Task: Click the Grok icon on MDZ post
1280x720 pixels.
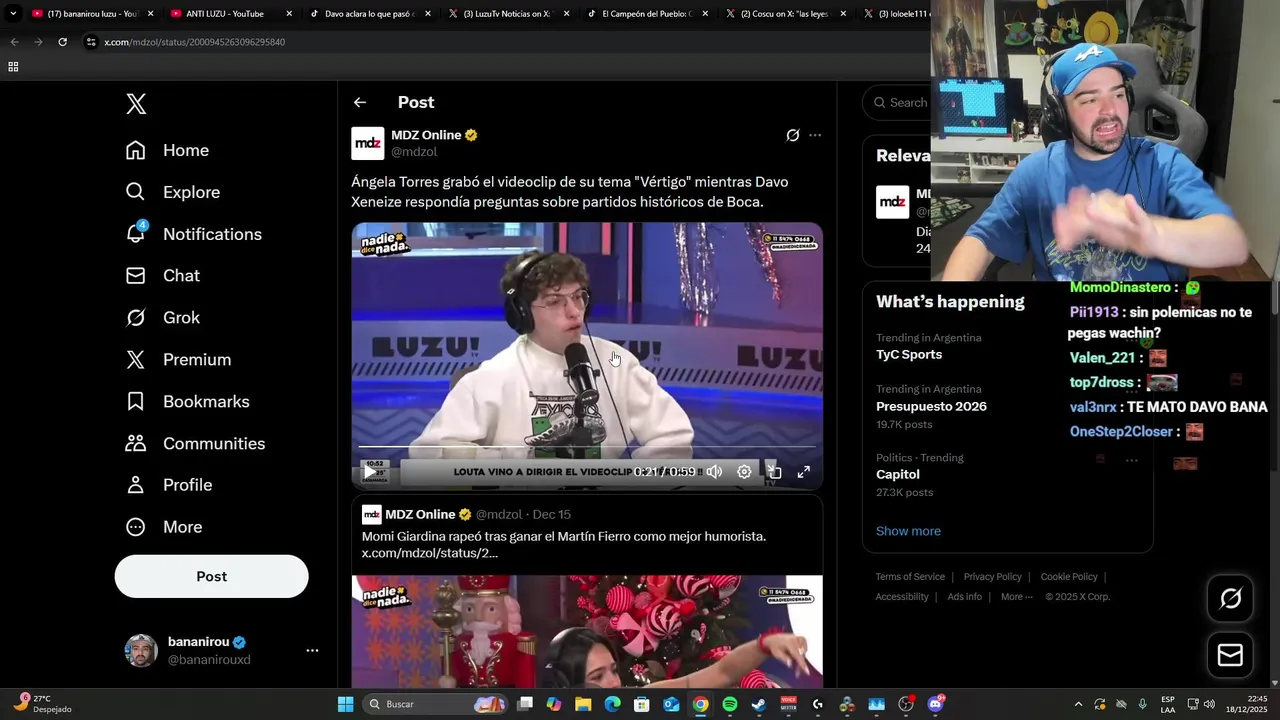Action: [x=793, y=135]
